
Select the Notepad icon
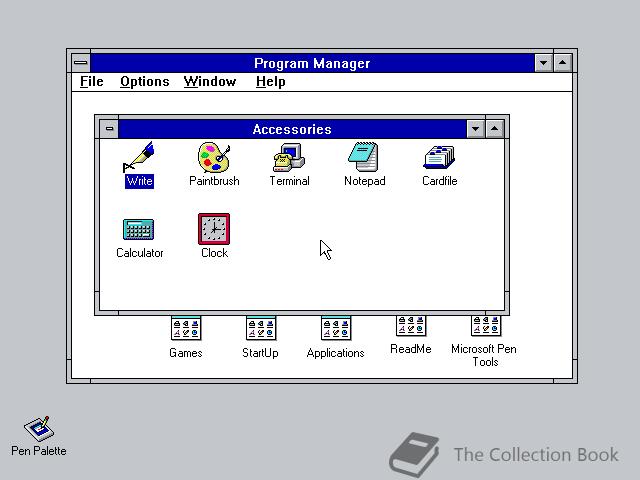[x=364, y=157]
